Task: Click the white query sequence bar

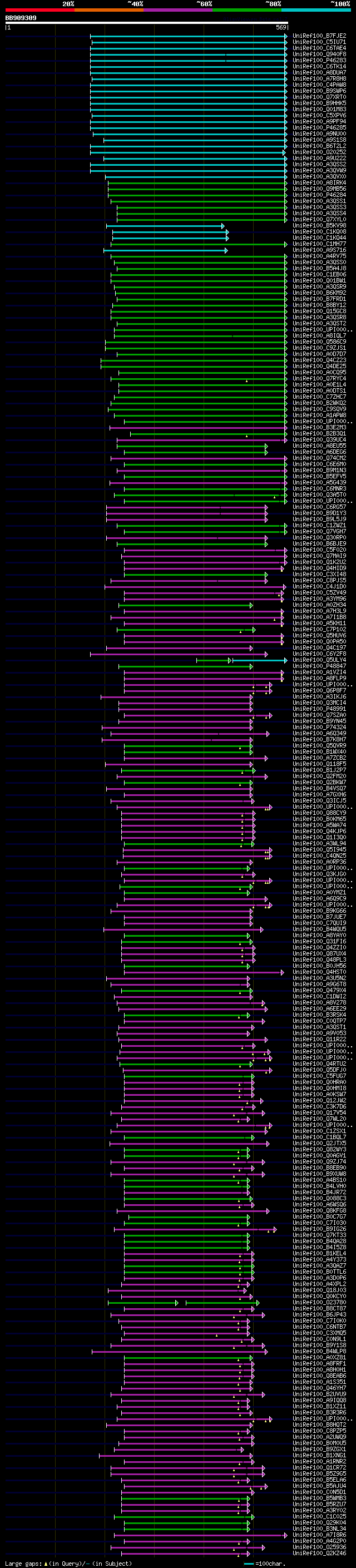Action: click(146, 23)
